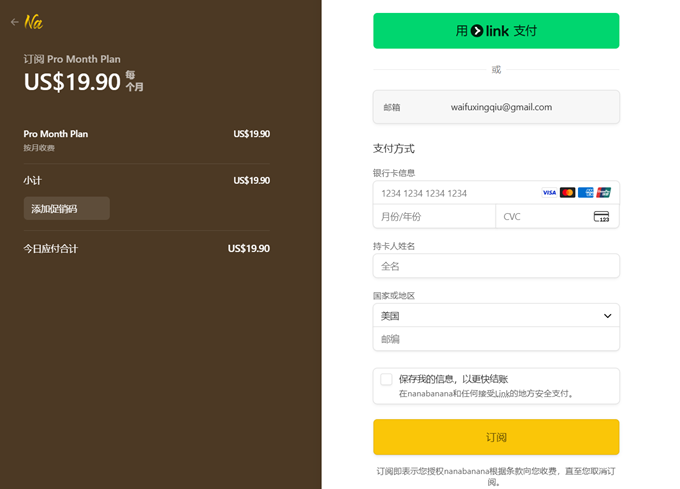The image size is (680, 489).
Task: Click the American Express icon
Action: click(x=585, y=193)
